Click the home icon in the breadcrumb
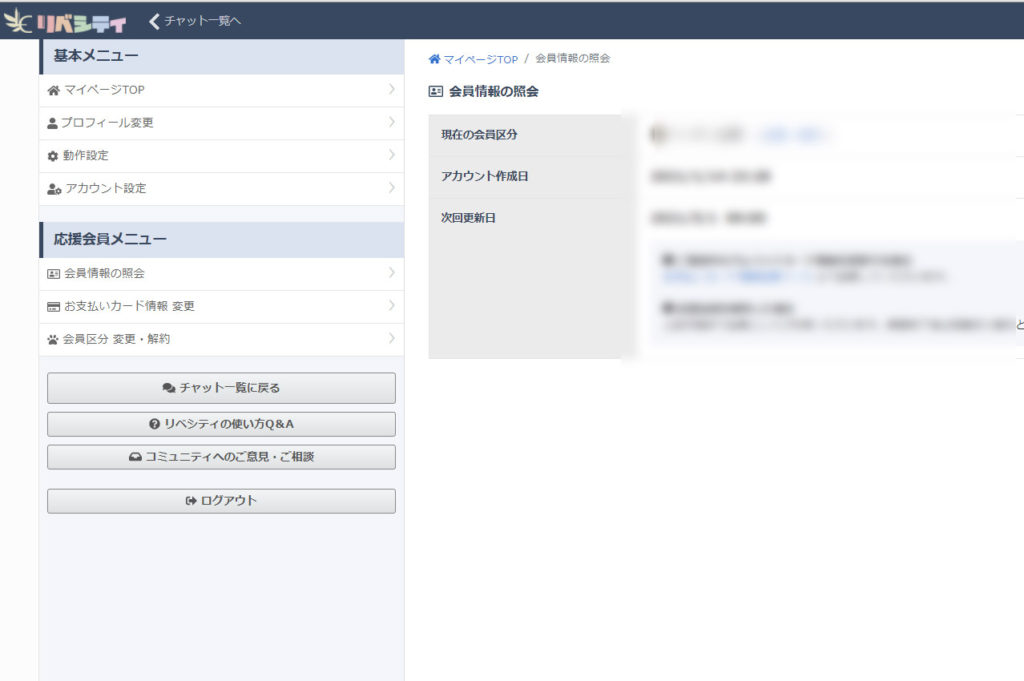Viewport: 1024px width, 681px height. pyautogui.click(x=434, y=59)
